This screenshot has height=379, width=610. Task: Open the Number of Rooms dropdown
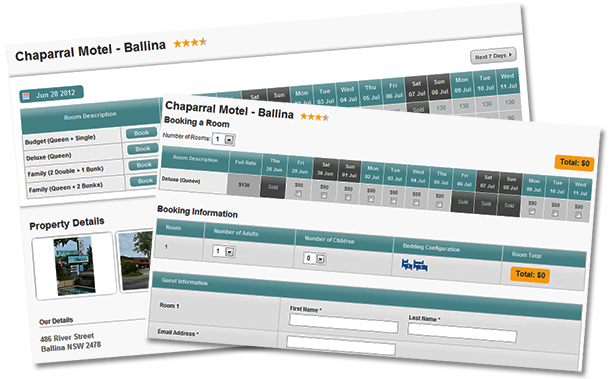point(223,139)
